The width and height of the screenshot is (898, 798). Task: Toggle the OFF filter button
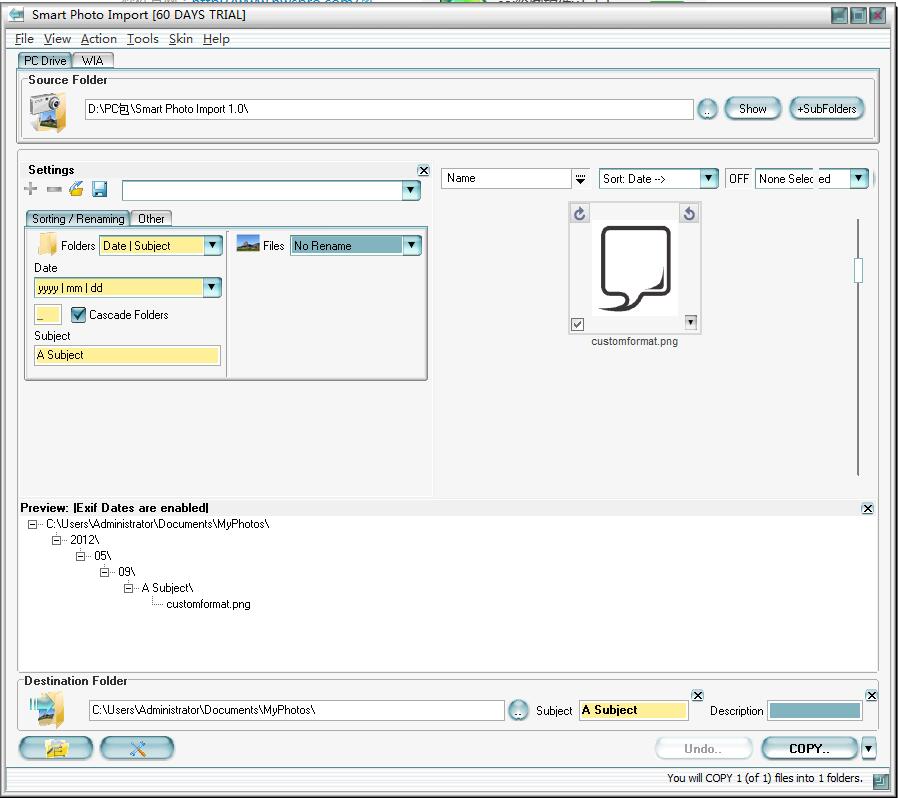[739, 179]
